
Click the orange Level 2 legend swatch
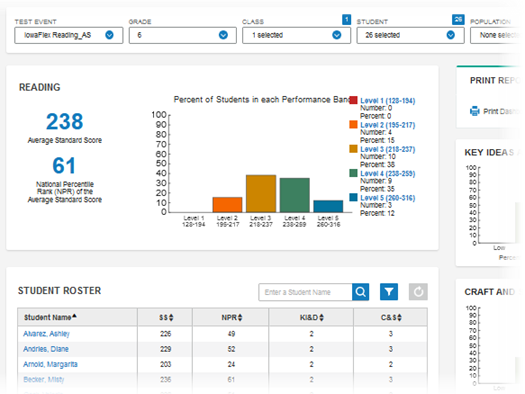click(353, 125)
